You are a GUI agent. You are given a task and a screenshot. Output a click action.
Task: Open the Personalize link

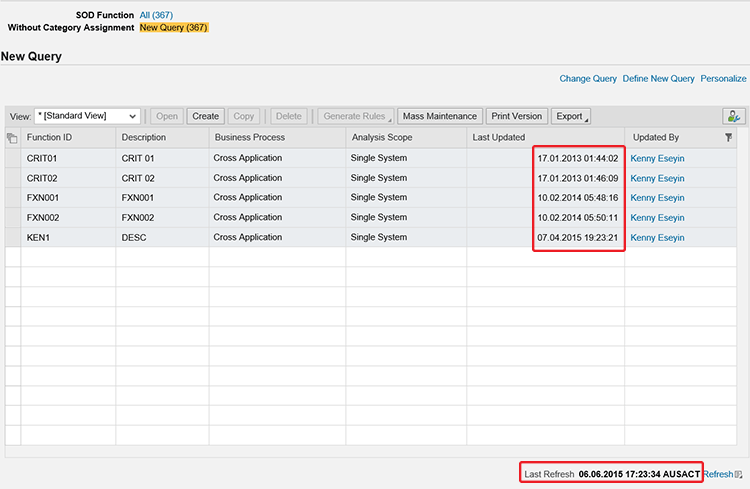[x=723, y=78]
